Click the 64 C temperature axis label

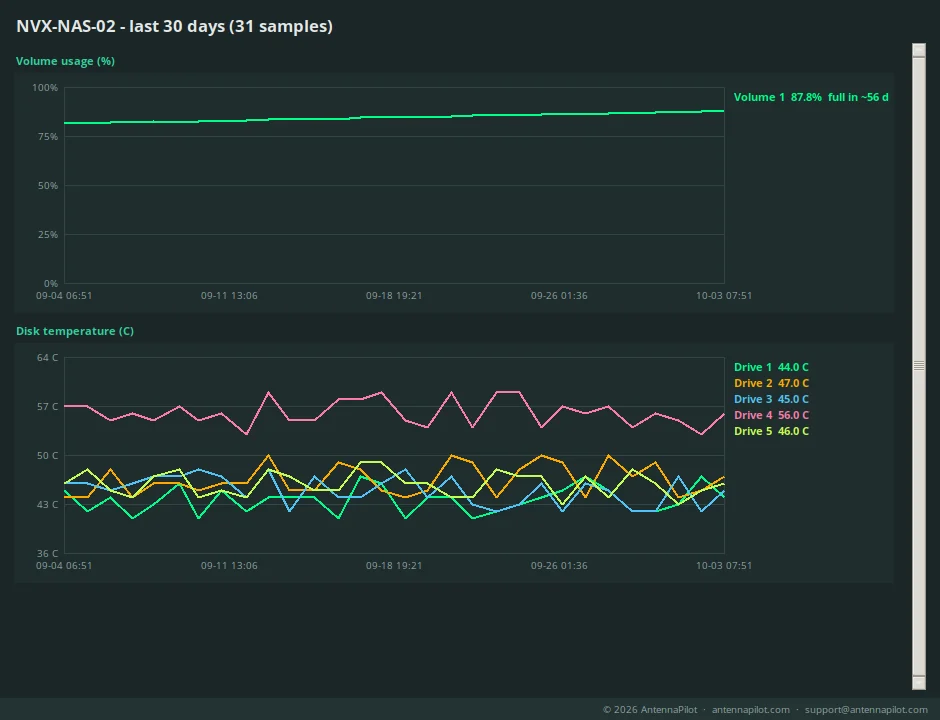click(47, 358)
